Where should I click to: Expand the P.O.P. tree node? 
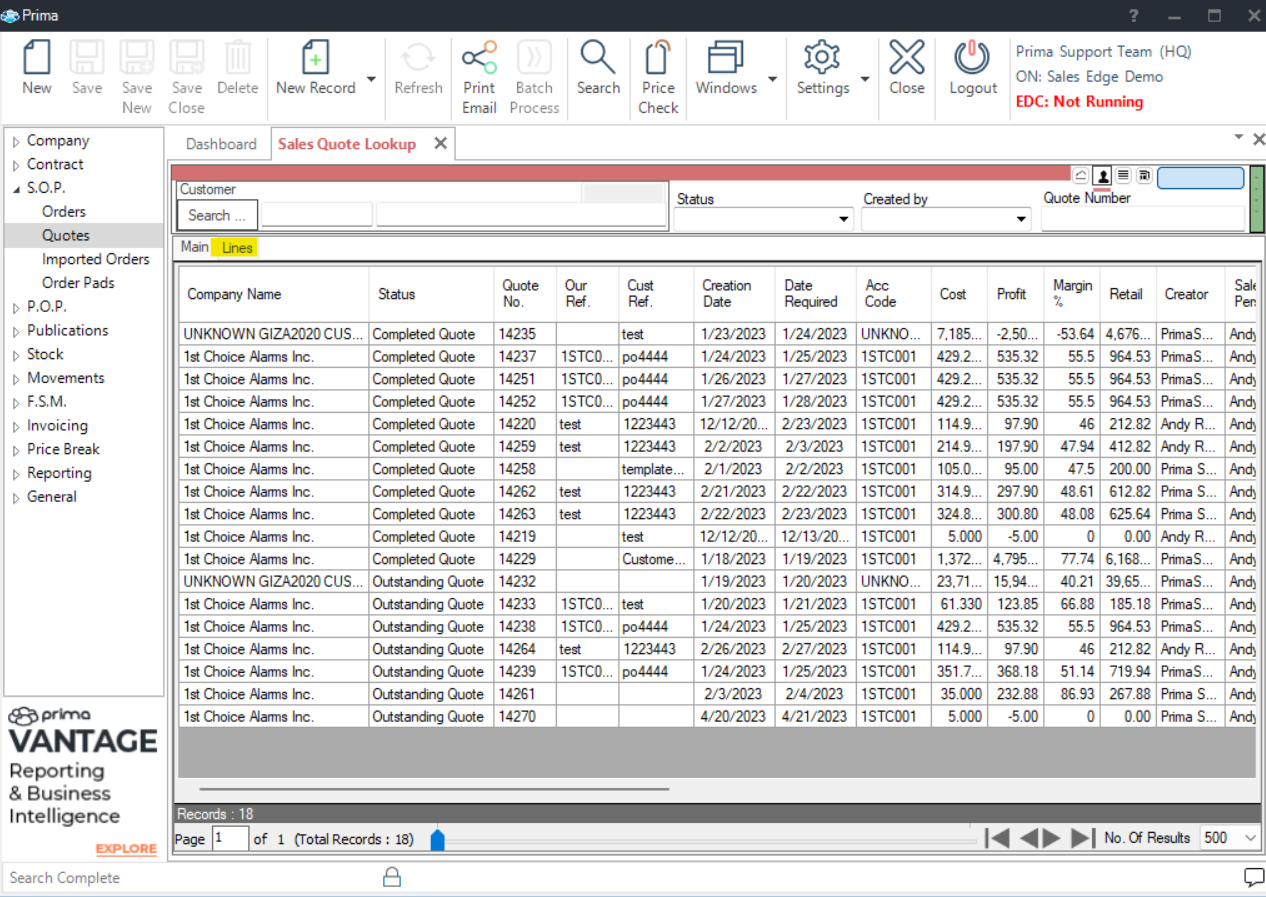pyautogui.click(x=16, y=307)
